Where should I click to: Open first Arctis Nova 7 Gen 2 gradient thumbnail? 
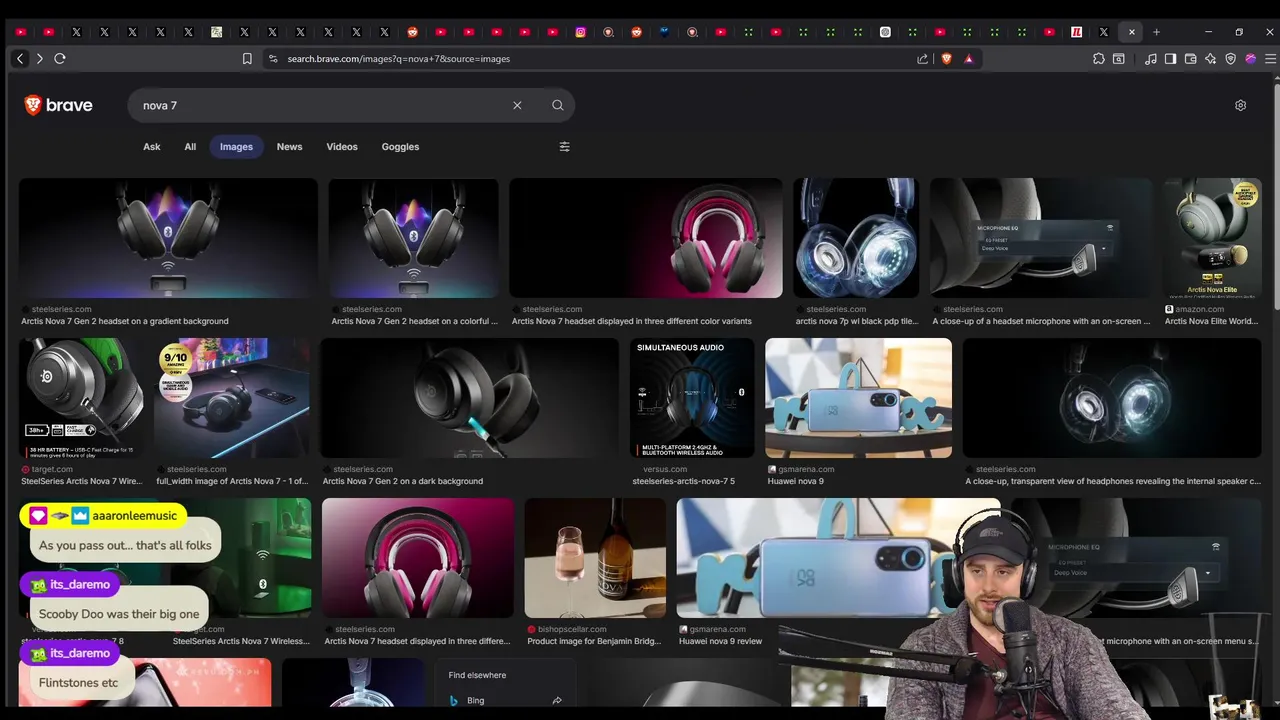click(168, 238)
